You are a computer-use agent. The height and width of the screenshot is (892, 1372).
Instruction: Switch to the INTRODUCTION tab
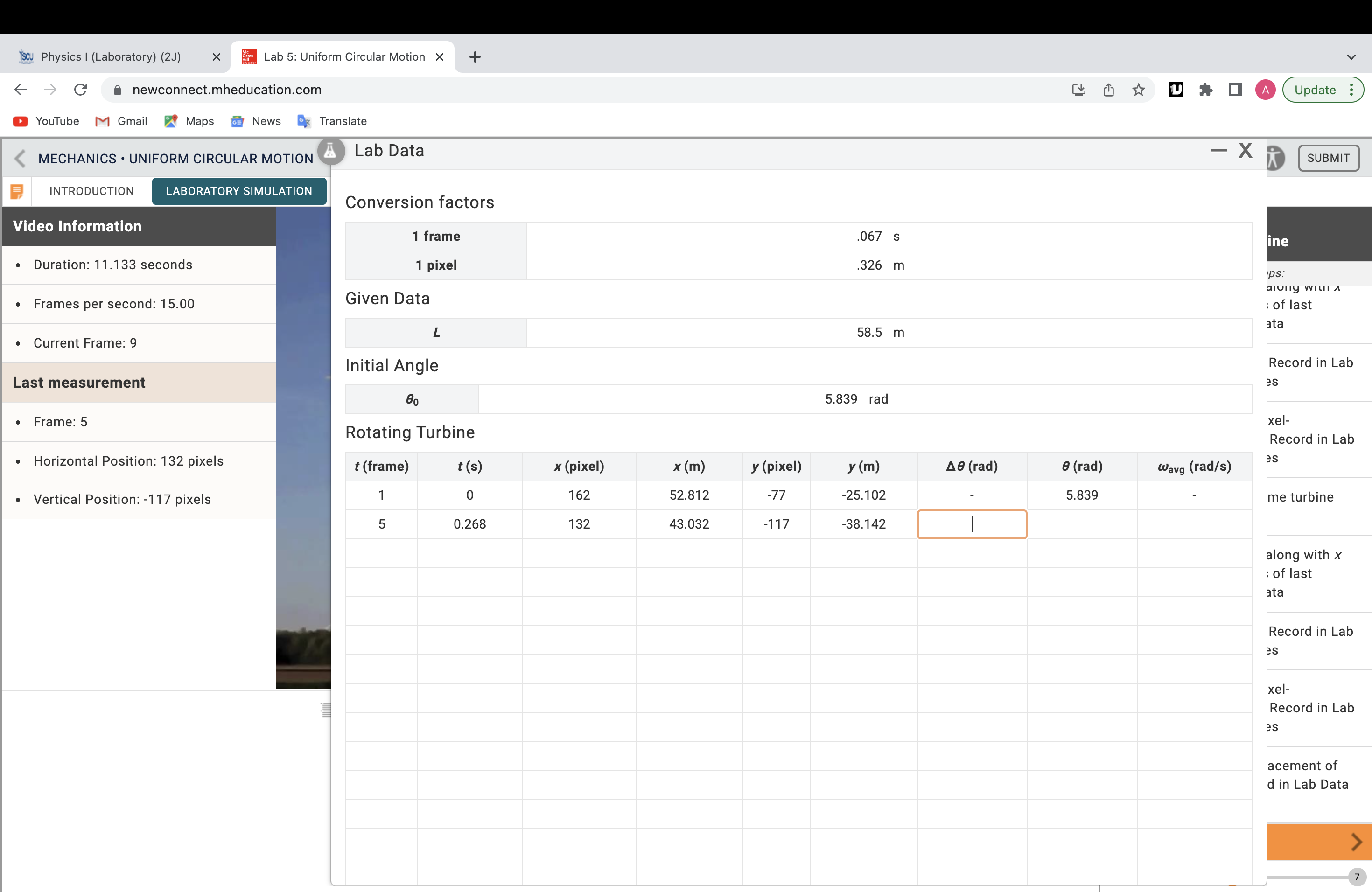(91, 191)
